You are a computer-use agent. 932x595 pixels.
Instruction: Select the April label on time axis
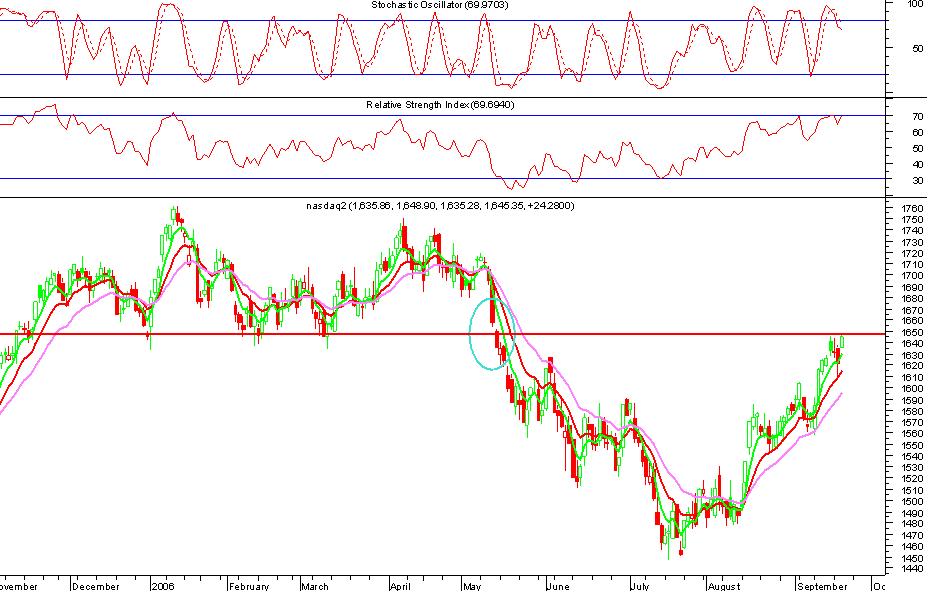pyautogui.click(x=401, y=587)
